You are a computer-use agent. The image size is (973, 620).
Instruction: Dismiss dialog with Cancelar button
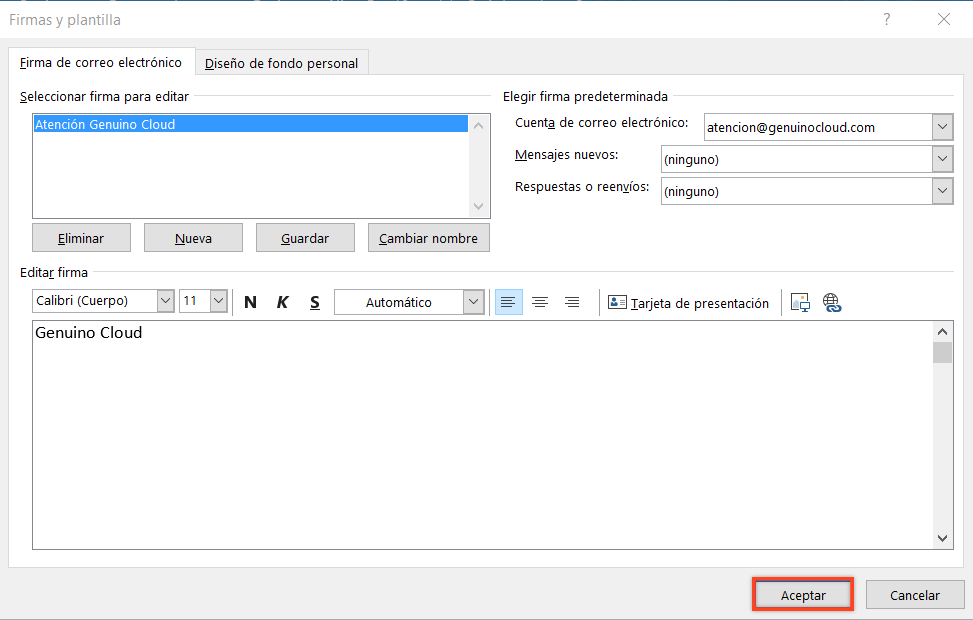click(x=915, y=595)
